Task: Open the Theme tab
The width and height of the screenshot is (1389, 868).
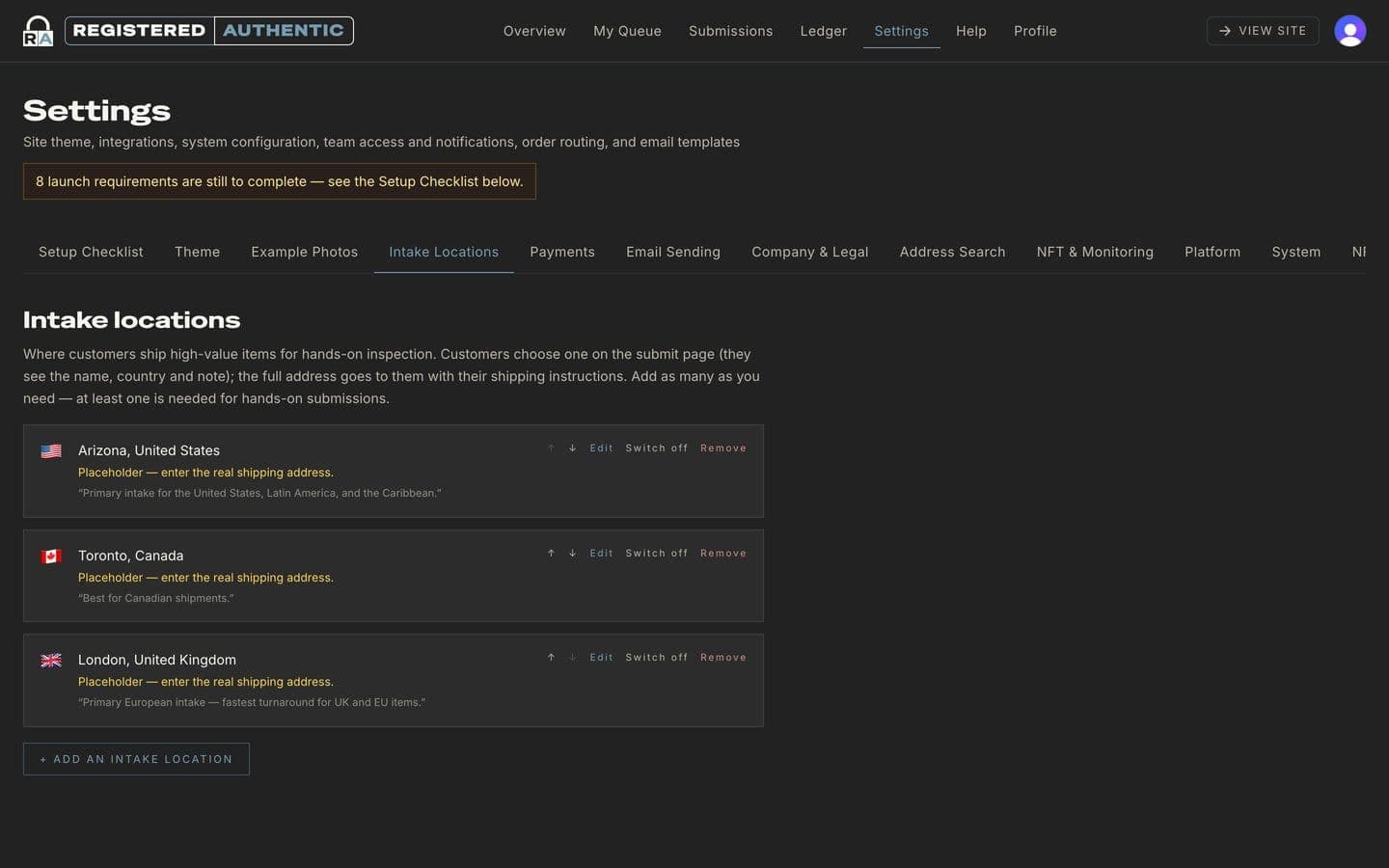Action: 198,252
